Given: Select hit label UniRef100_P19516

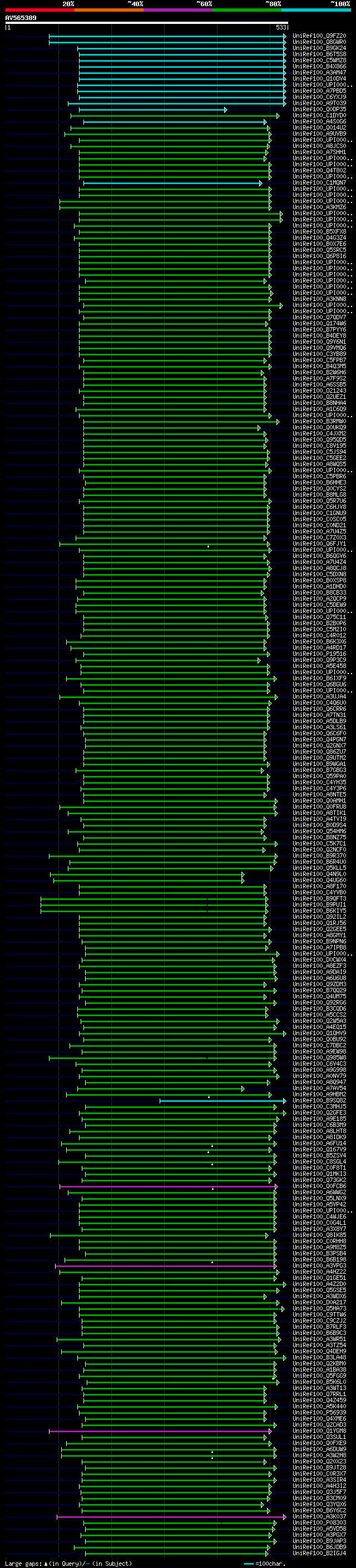Looking at the screenshot, I should tap(319, 654).
